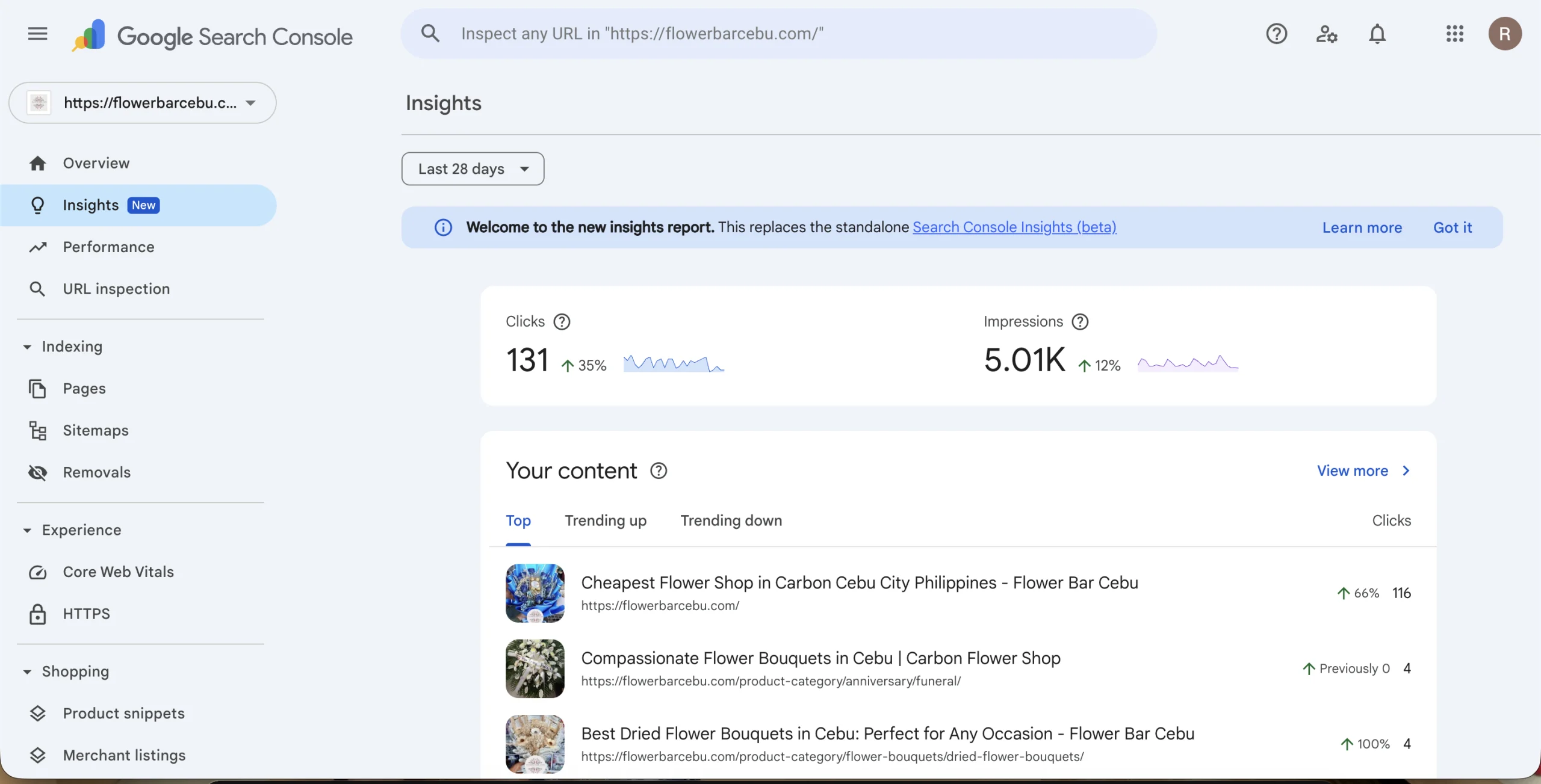Click Got it on the welcome banner
Screen dimensions: 1541x784
[1452, 228]
